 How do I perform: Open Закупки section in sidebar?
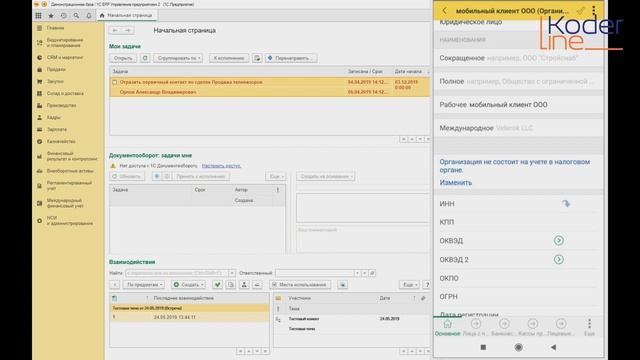pos(55,81)
